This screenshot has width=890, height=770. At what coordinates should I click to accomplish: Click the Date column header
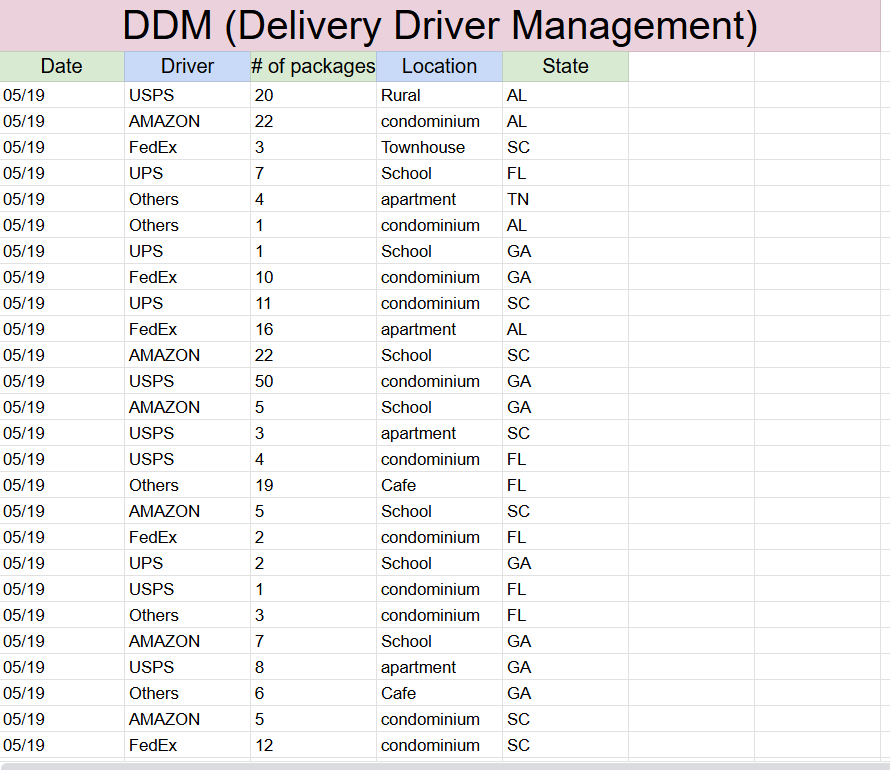tap(62, 66)
